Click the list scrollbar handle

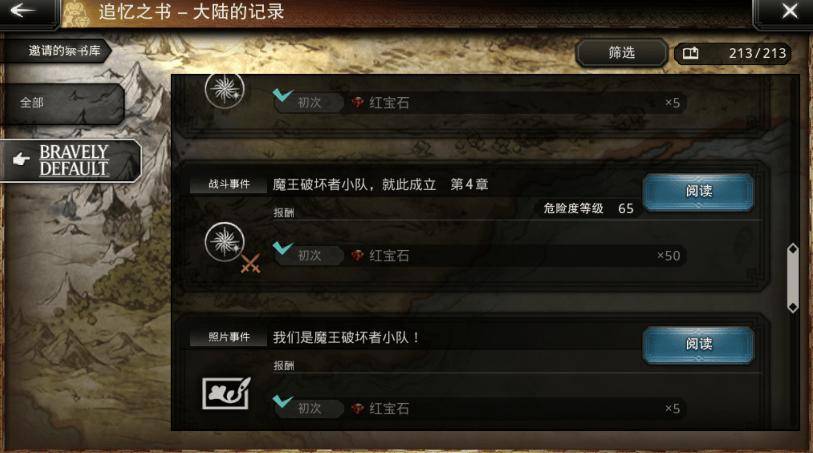pyautogui.click(x=793, y=278)
